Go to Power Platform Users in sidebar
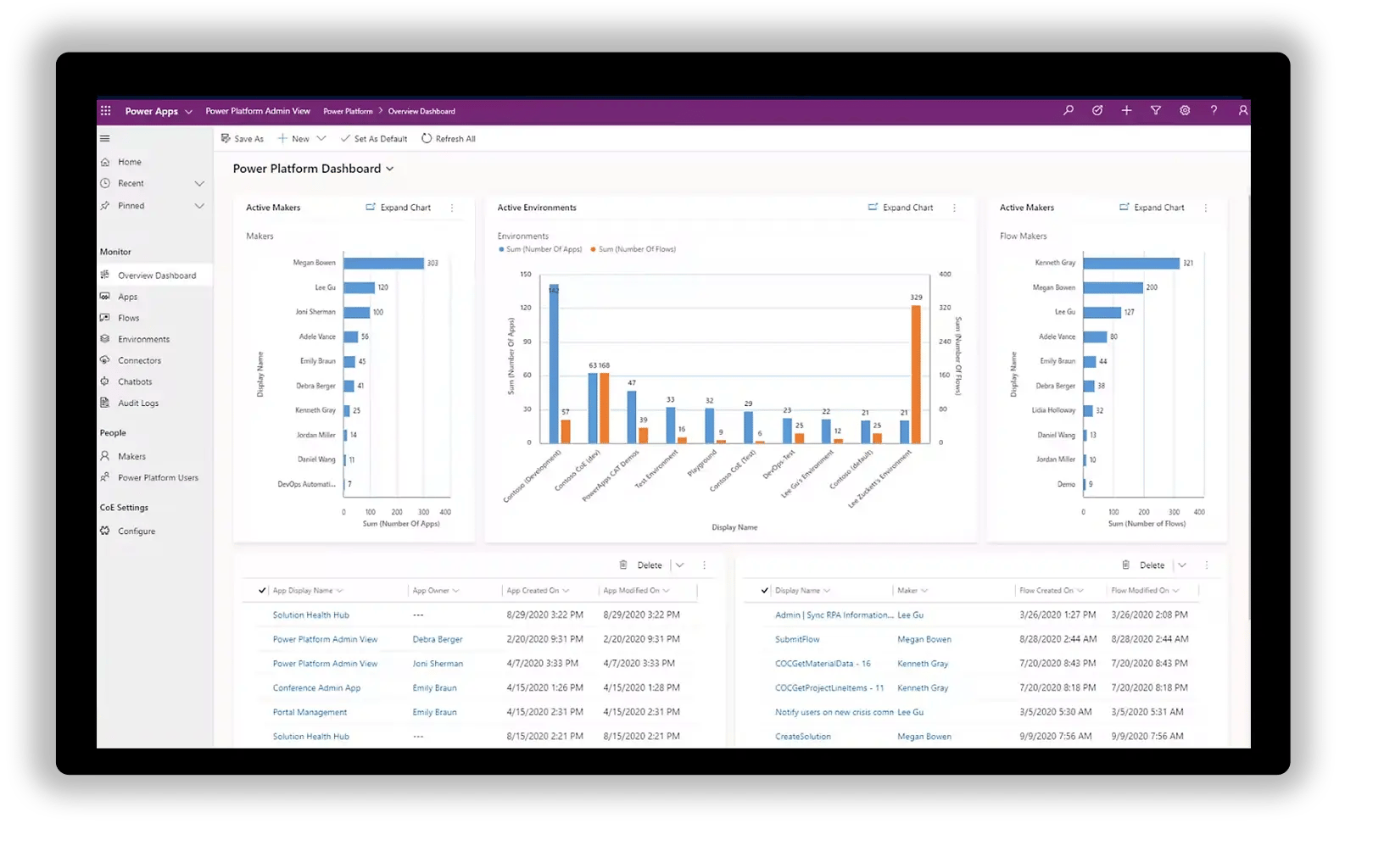Viewport: 1373px width, 868px height. (x=154, y=478)
